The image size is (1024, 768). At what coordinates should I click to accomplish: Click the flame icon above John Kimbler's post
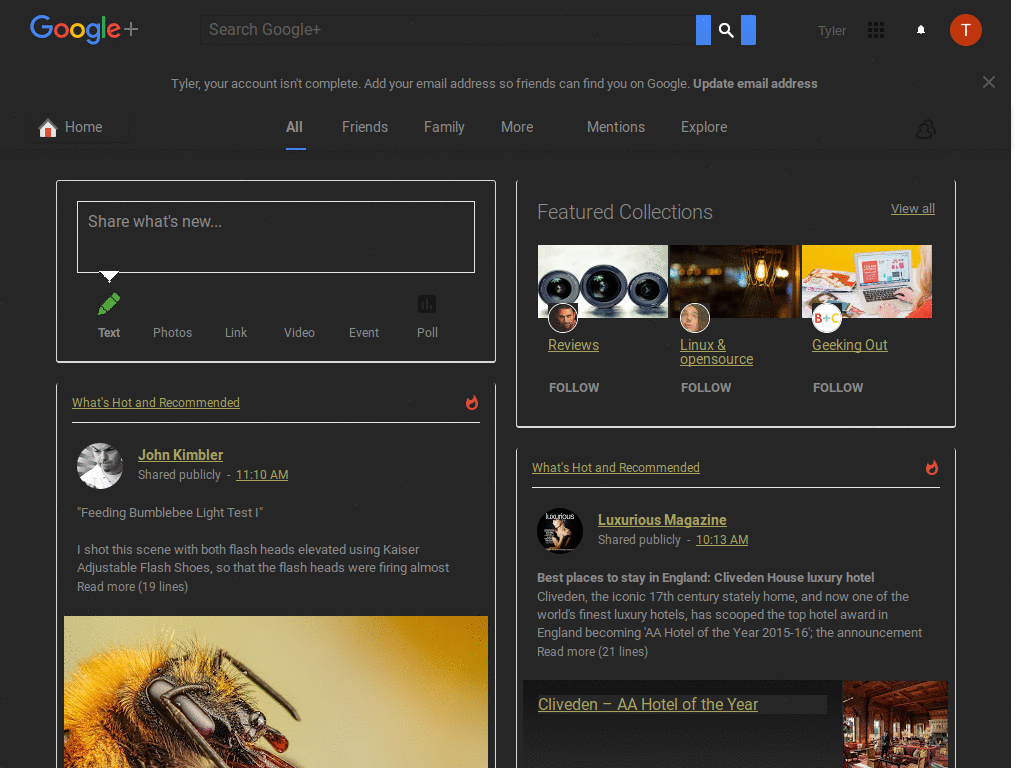click(472, 402)
